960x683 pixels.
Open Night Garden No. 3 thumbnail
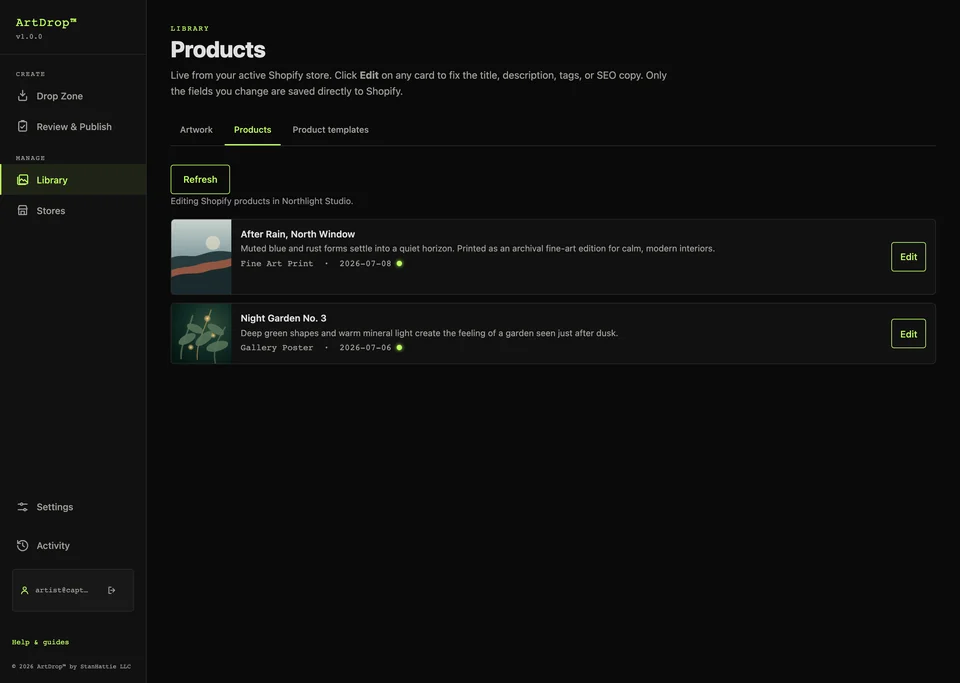pyautogui.click(x=201, y=334)
